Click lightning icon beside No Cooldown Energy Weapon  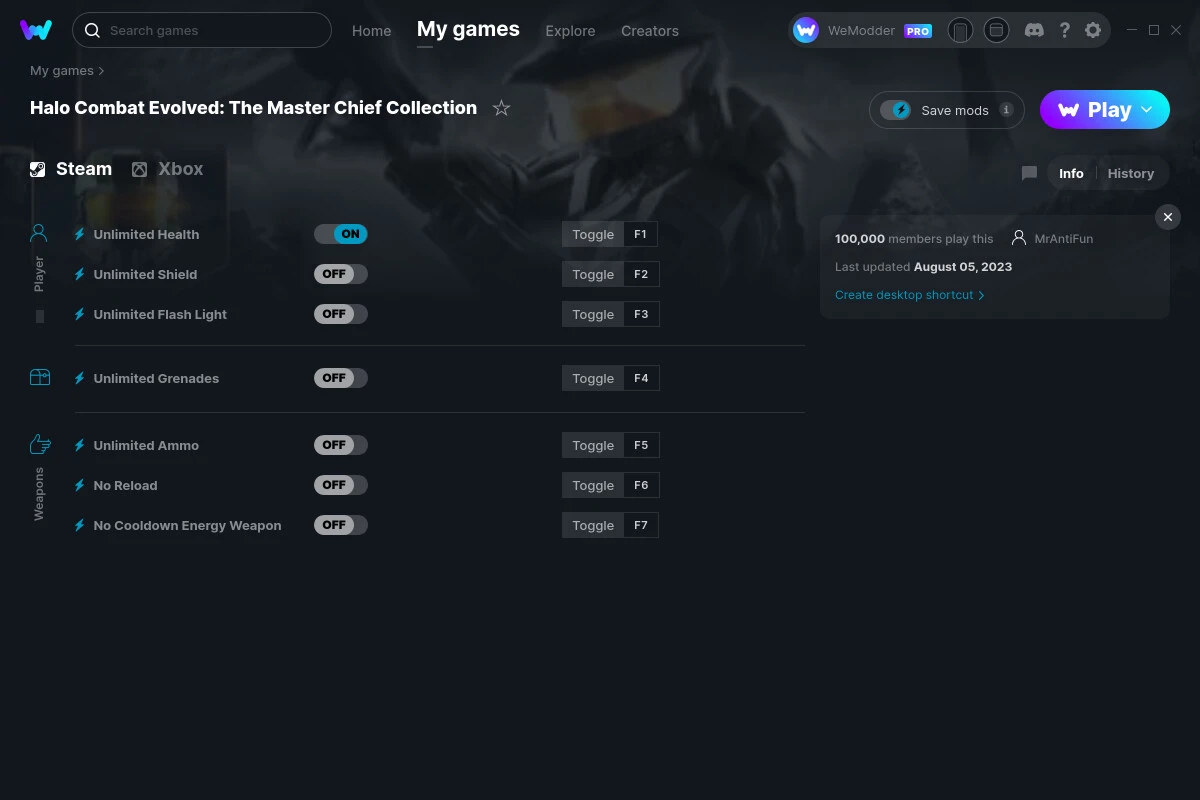coord(80,525)
